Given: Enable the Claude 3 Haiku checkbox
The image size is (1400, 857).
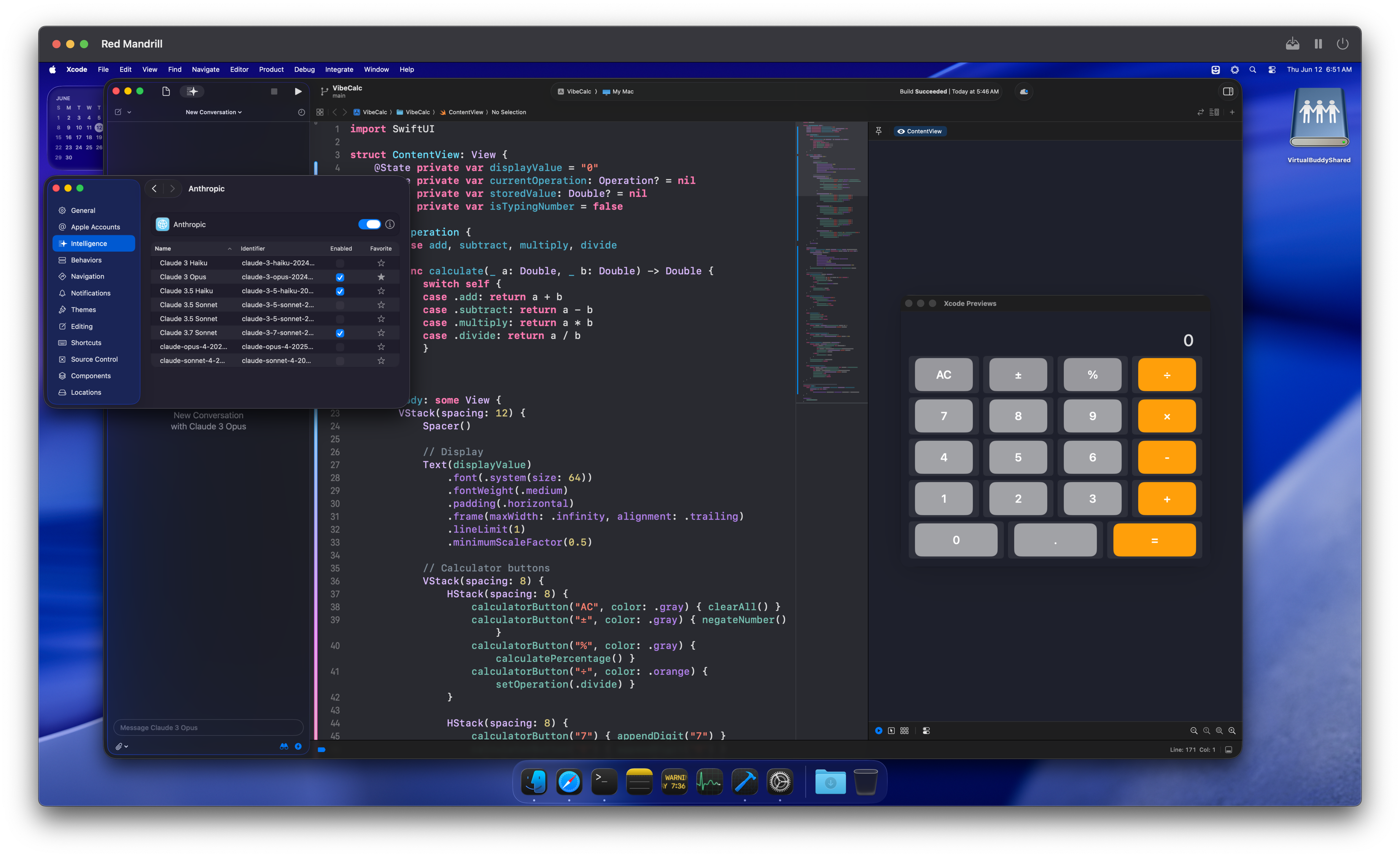Looking at the screenshot, I should (340, 263).
